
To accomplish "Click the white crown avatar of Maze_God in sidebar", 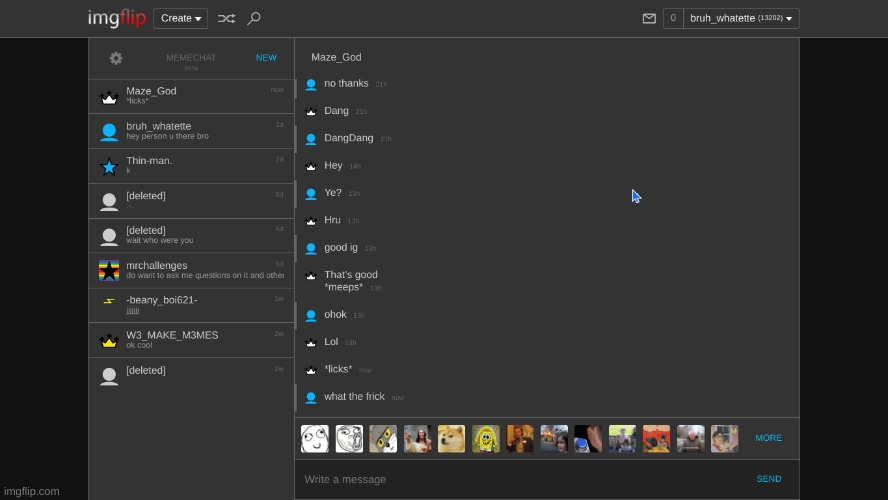I will pos(109,97).
